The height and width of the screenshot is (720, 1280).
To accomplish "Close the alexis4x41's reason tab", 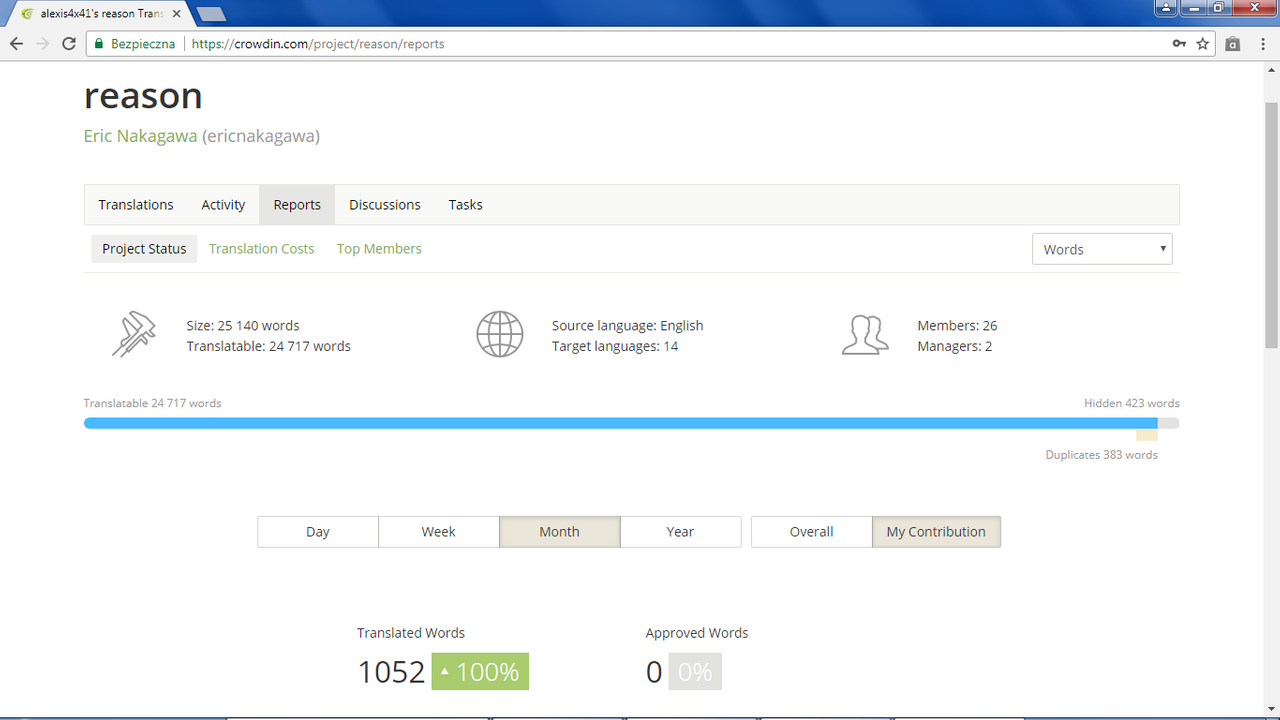I will pyautogui.click(x=178, y=14).
